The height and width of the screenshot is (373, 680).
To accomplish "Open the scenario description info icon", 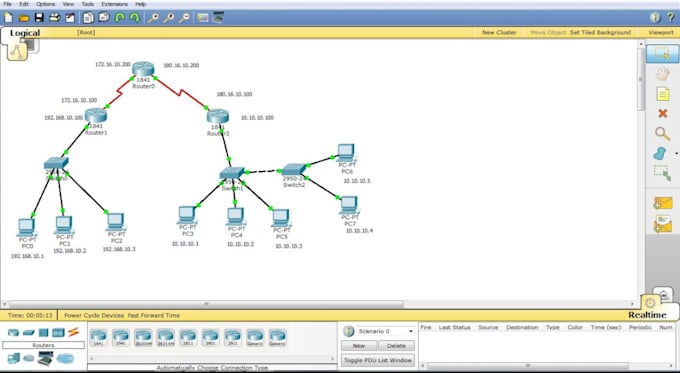I will click(x=348, y=331).
